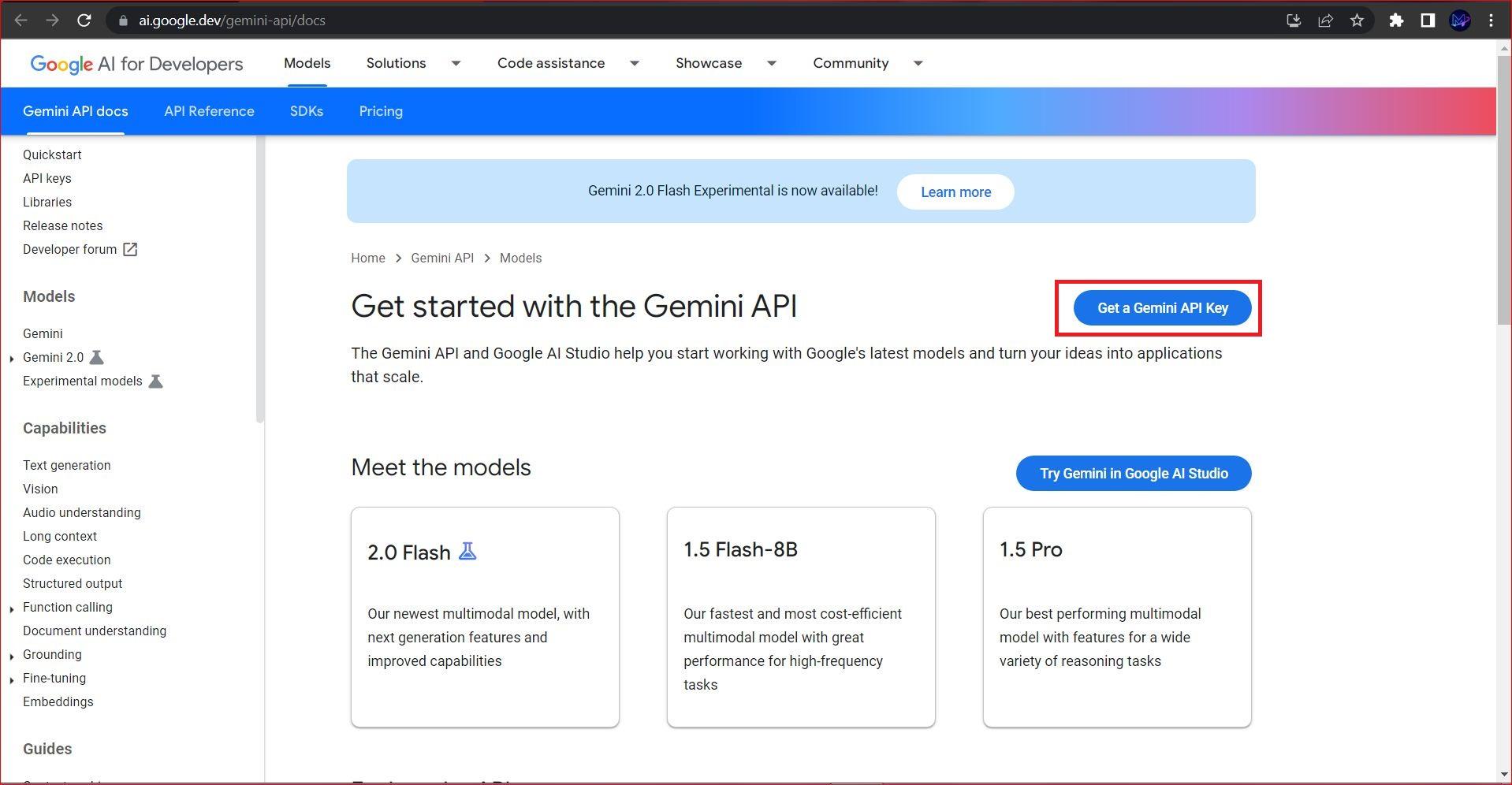1512x785 pixels.
Task: Open the Community navigation item
Action: (x=851, y=63)
